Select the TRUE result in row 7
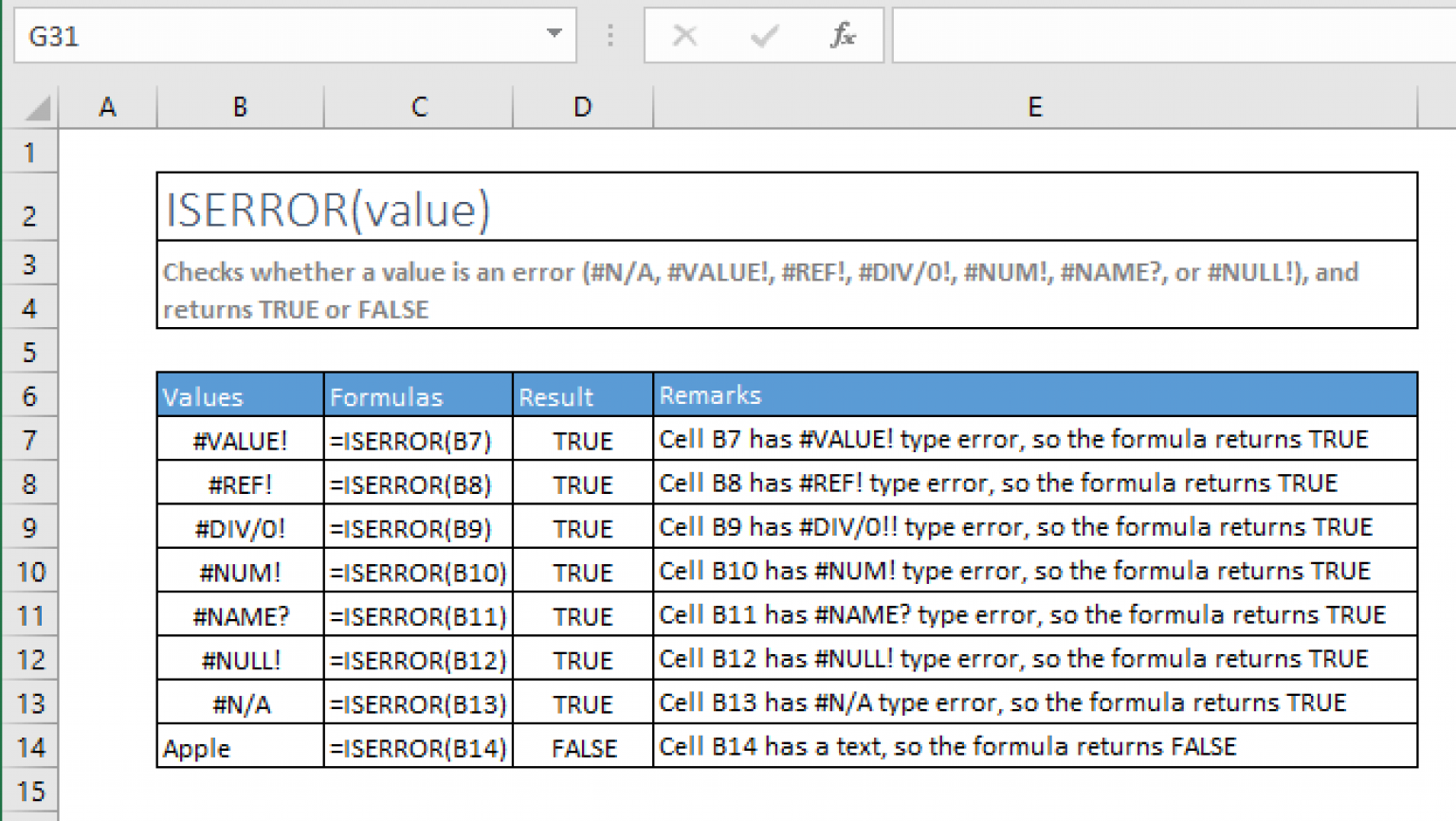The width and height of the screenshot is (1456, 821). coord(582,440)
